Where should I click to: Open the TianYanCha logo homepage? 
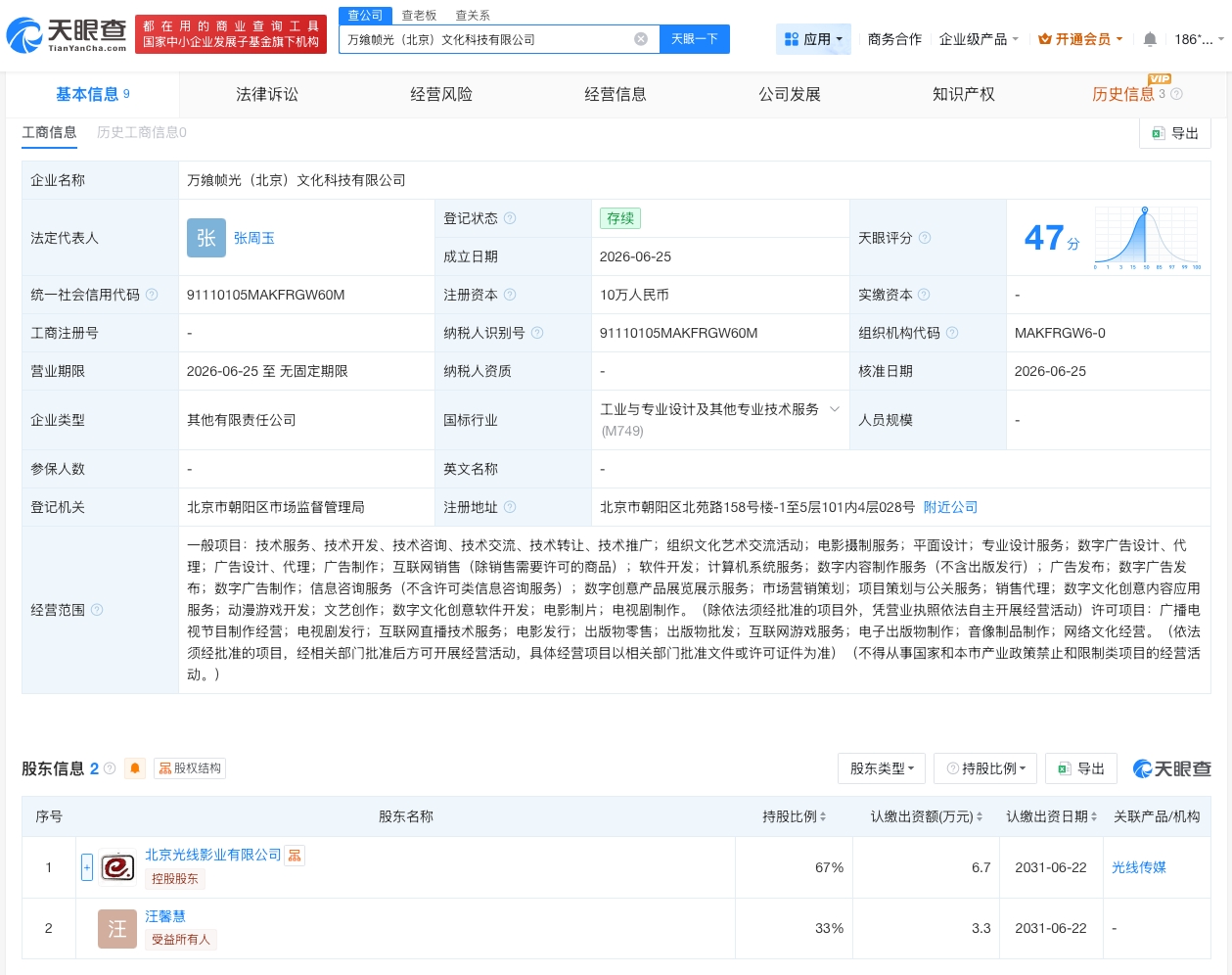(67, 35)
